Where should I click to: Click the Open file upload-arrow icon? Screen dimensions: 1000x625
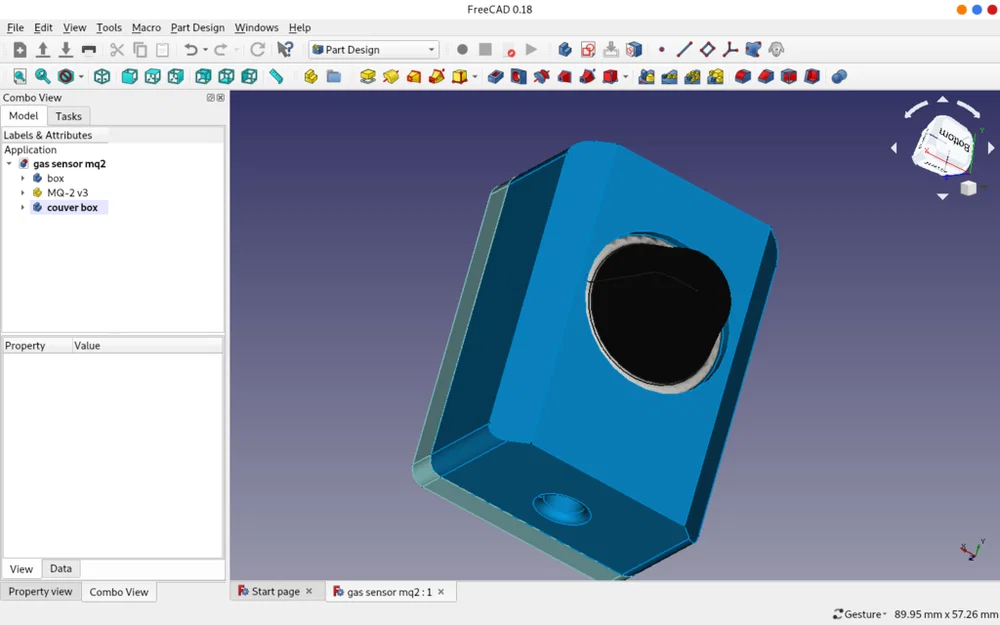43,50
